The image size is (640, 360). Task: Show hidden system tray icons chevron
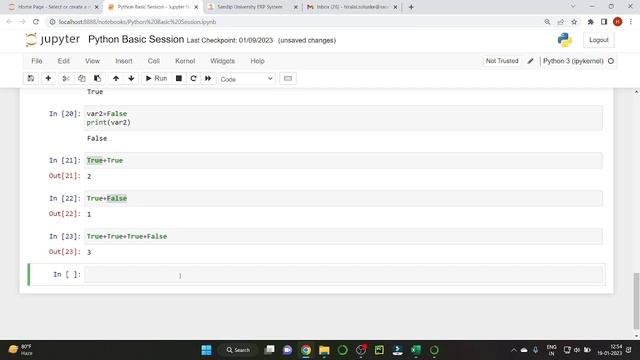pos(513,350)
